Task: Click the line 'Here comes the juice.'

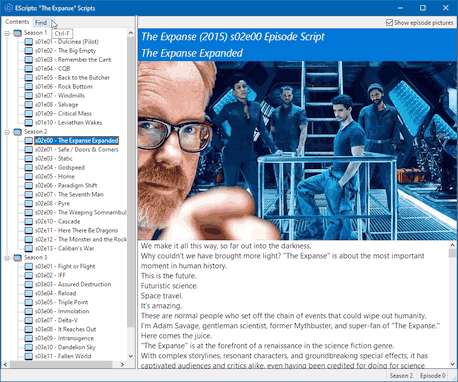Action: pyautogui.click(x=176, y=336)
